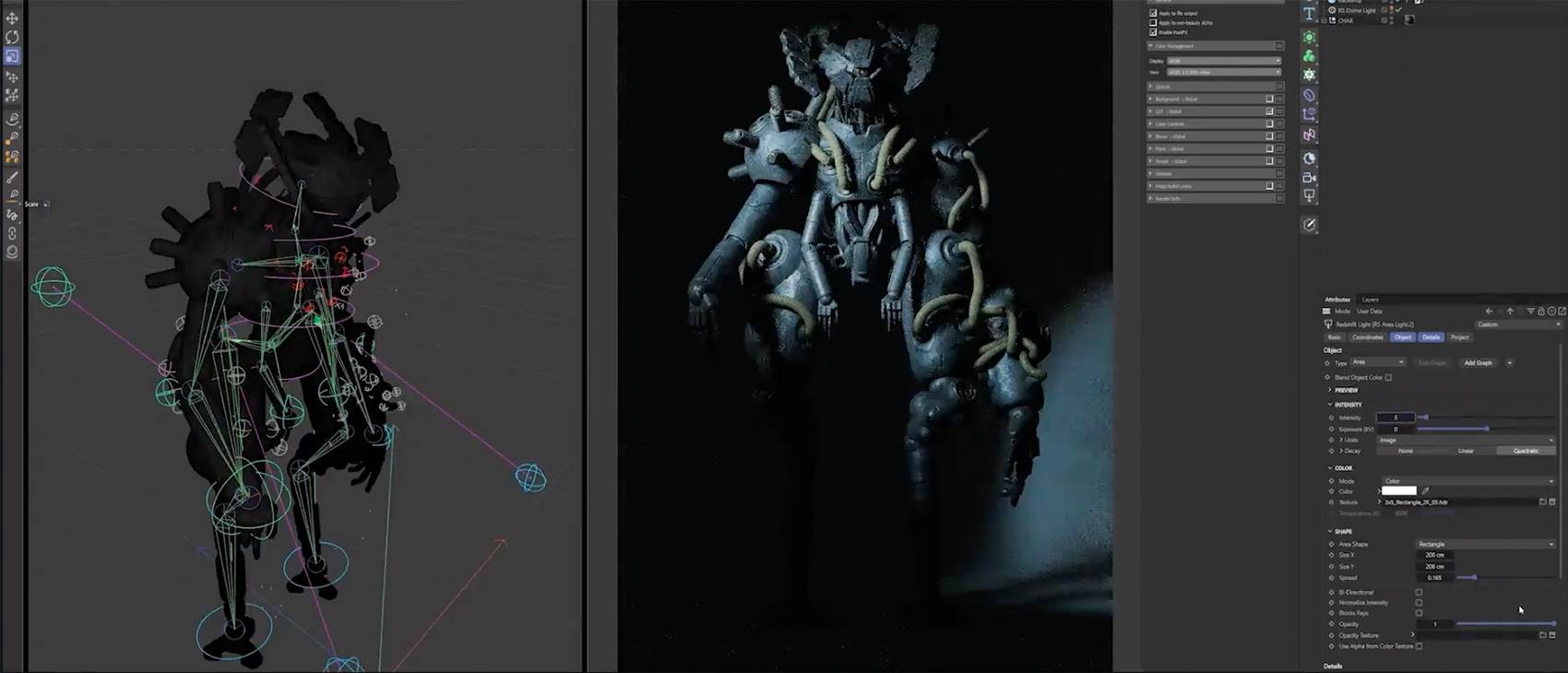
Task: Open the green cloner spheres icon
Action: pyautogui.click(x=1309, y=56)
